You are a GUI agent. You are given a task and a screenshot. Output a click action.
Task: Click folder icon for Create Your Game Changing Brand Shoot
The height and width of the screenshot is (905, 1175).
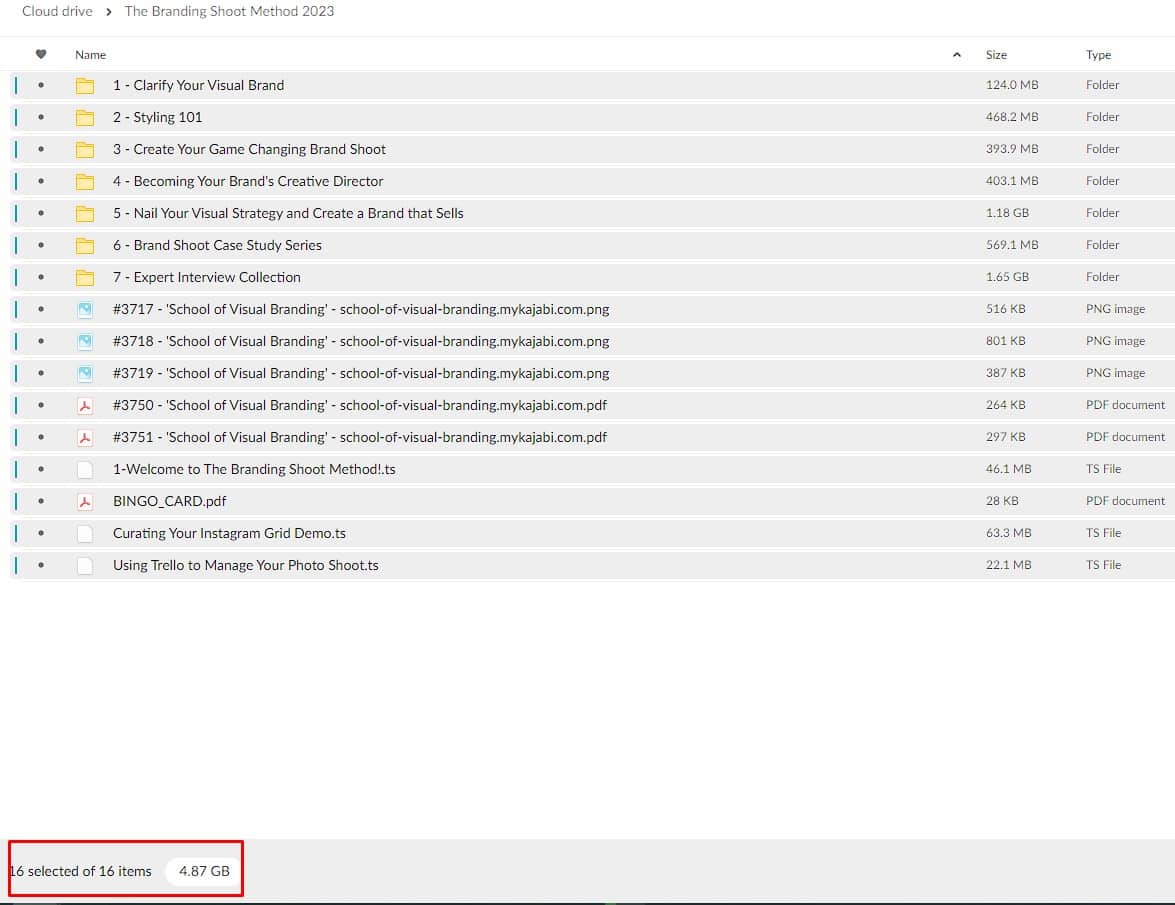(85, 150)
